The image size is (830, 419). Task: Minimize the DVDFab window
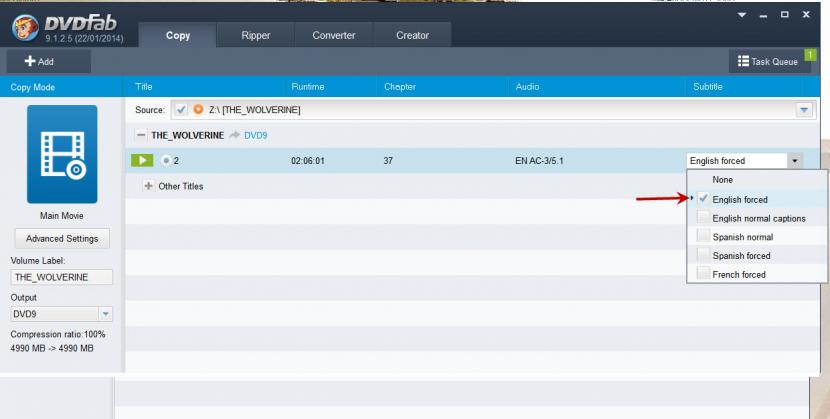point(763,15)
